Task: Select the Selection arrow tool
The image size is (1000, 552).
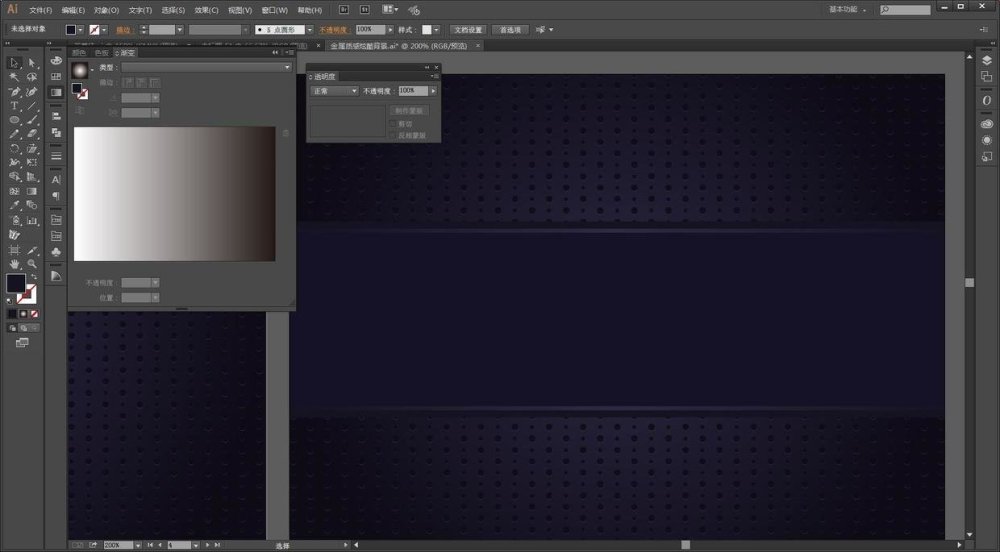Action: [14, 62]
